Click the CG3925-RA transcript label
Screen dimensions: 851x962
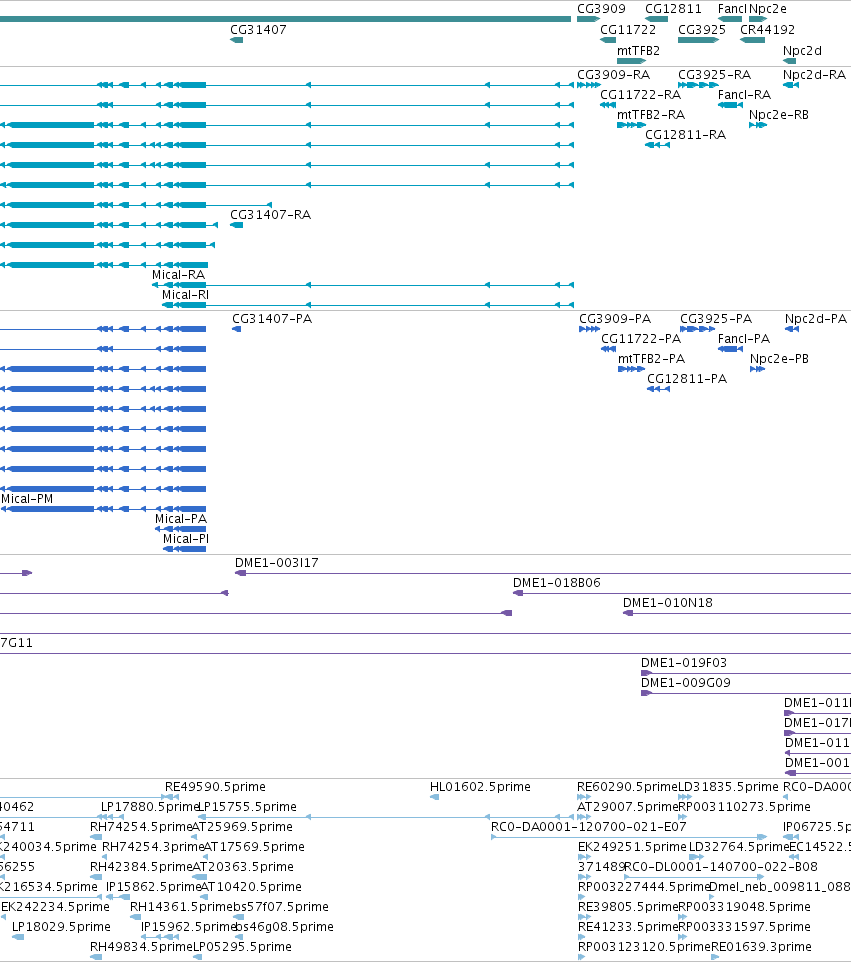[714, 75]
